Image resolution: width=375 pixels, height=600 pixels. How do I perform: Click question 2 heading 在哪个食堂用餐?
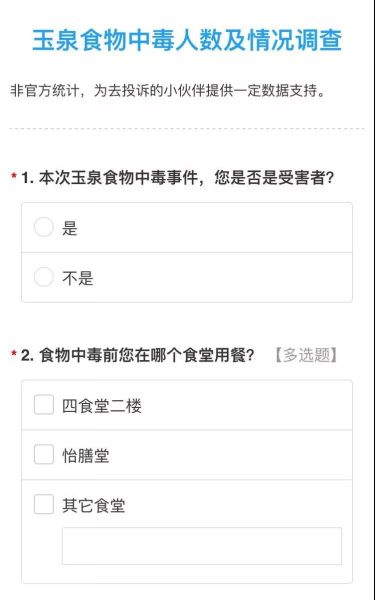click(x=137, y=355)
